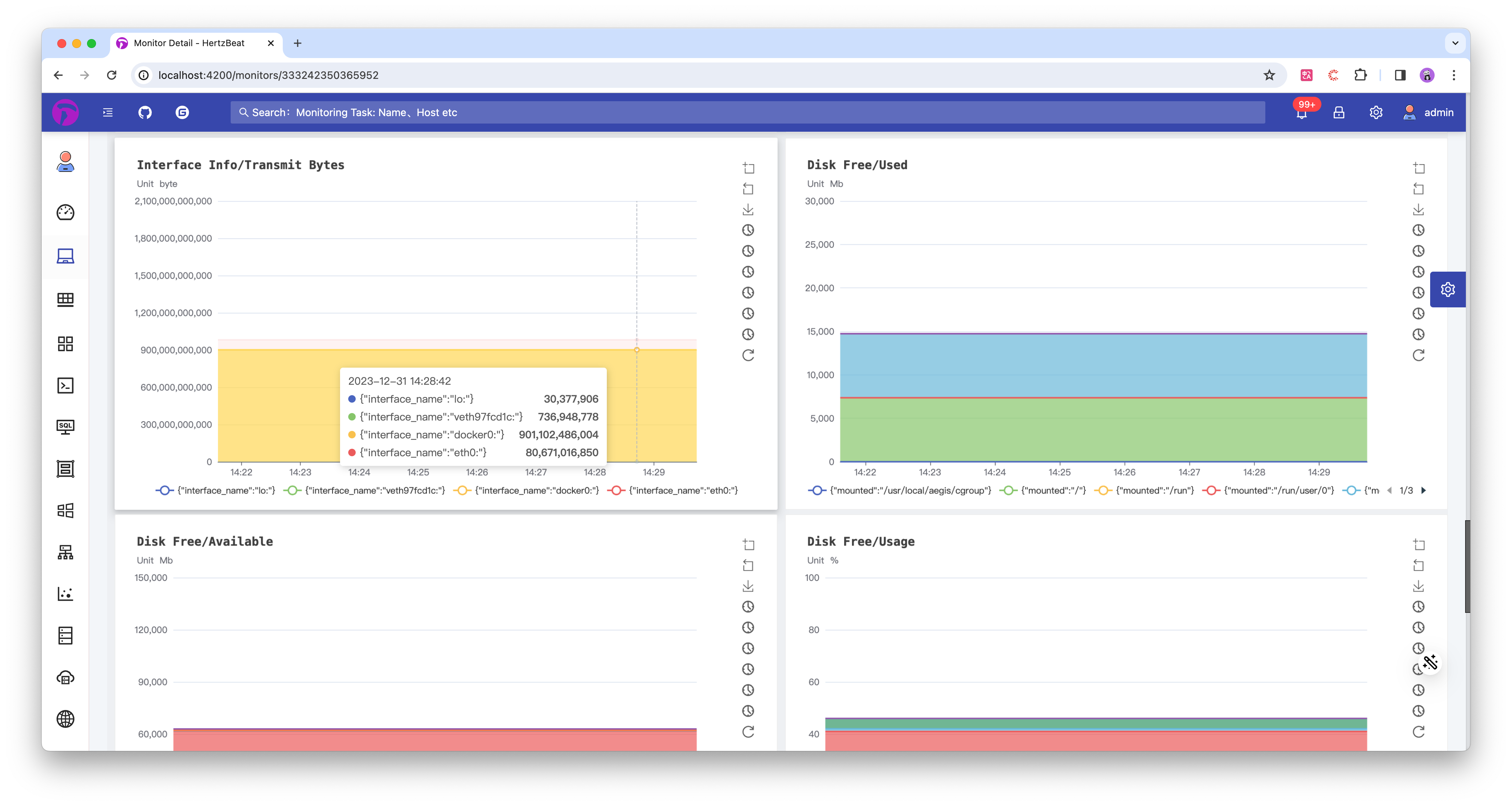
Task: Click the blue floating settings gear panel button
Action: pyautogui.click(x=1447, y=290)
